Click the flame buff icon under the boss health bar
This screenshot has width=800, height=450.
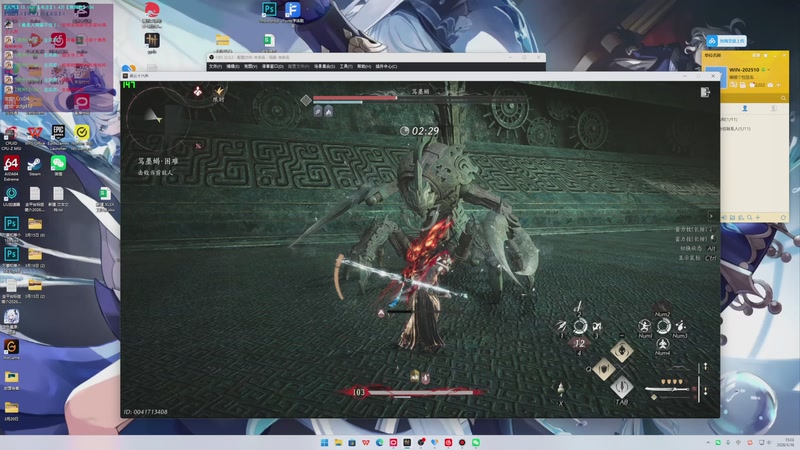coord(329,111)
